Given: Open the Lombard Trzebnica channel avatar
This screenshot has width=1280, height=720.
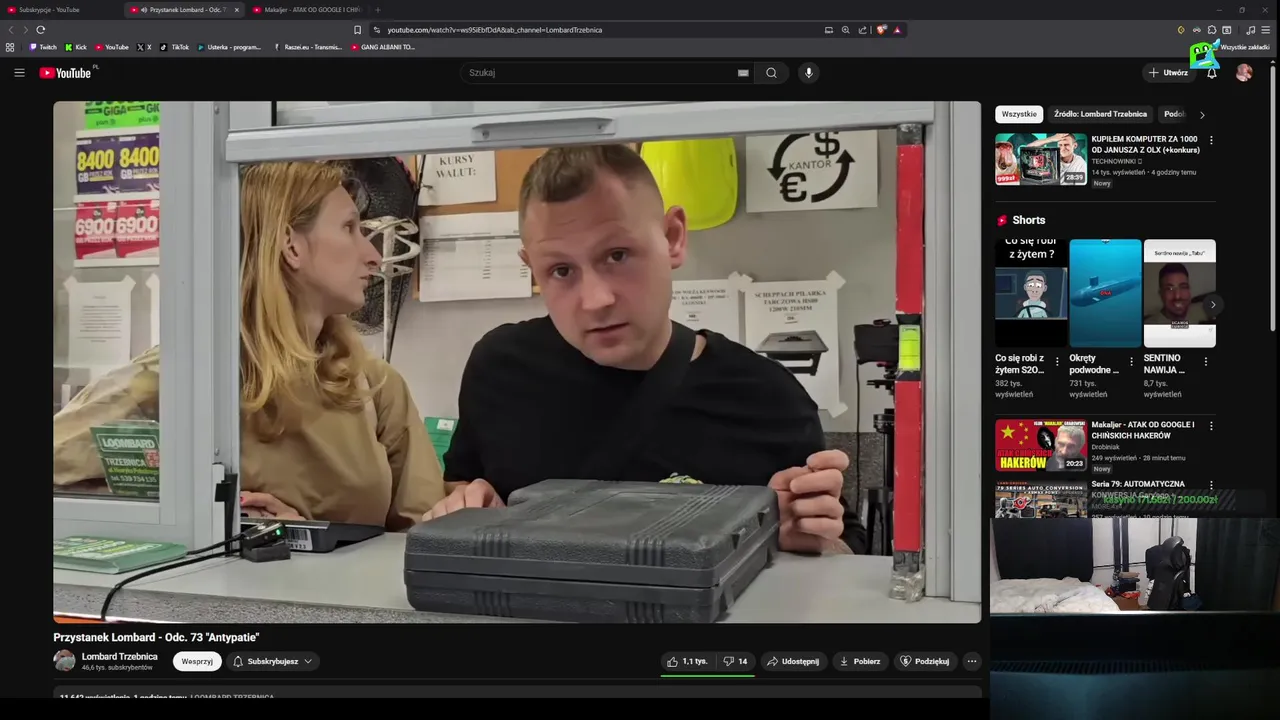Looking at the screenshot, I should click(x=64, y=660).
